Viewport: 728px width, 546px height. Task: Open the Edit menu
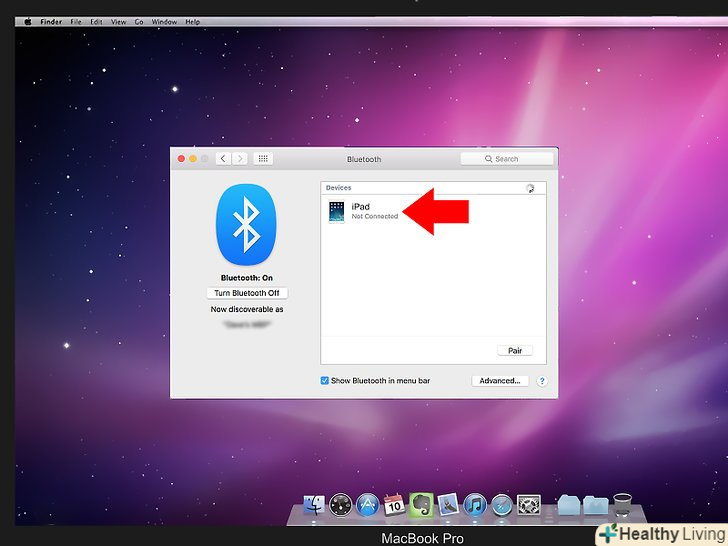point(96,21)
